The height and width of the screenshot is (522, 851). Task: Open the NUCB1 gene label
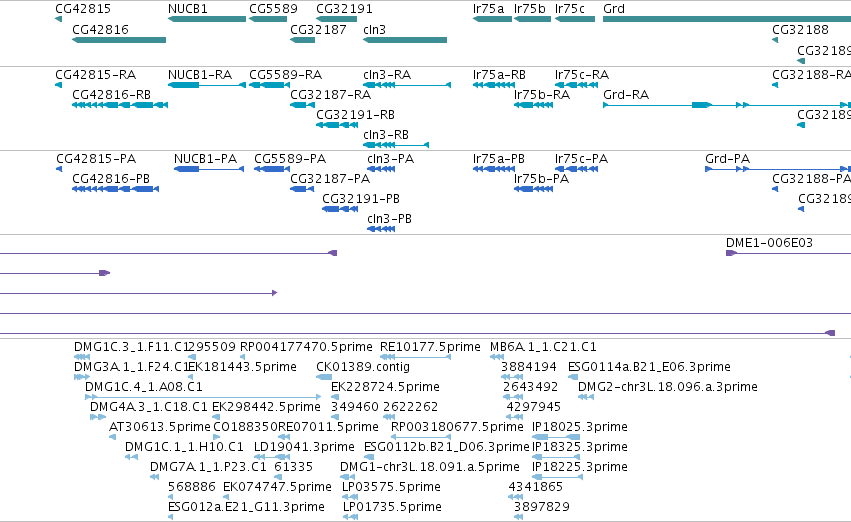(x=188, y=9)
